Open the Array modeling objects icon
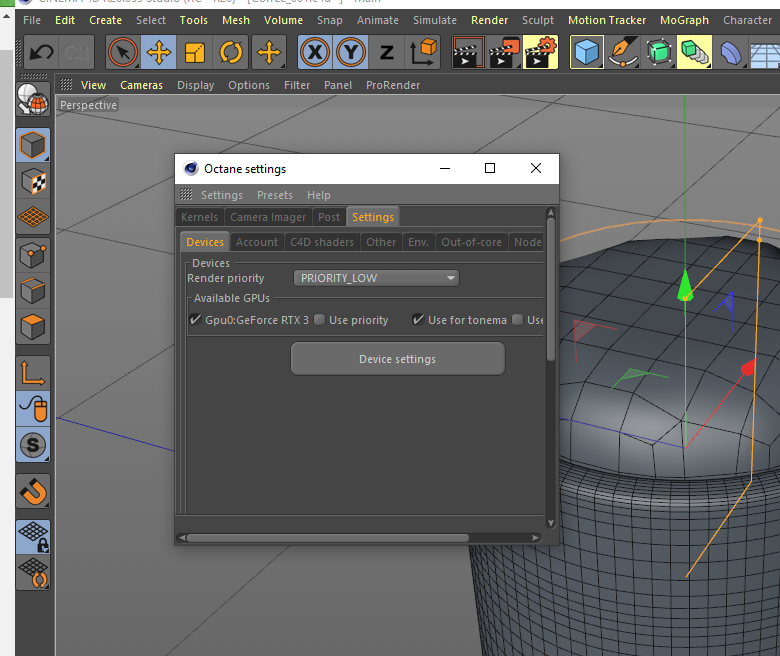The height and width of the screenshot is (656, 780). (694, 52)
